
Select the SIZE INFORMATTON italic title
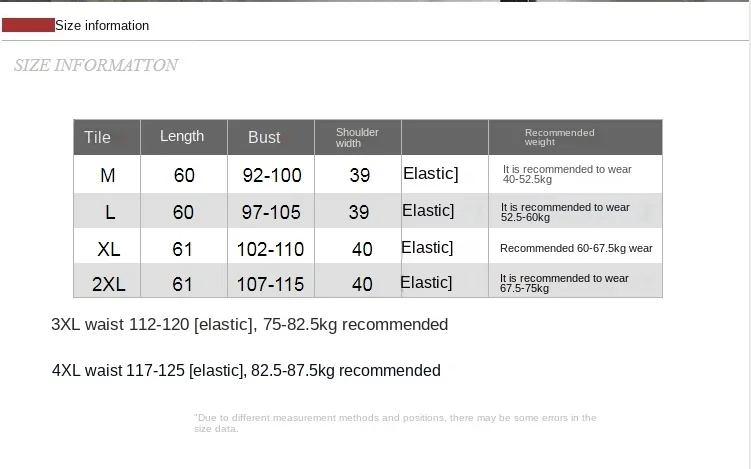pos(96,65)
